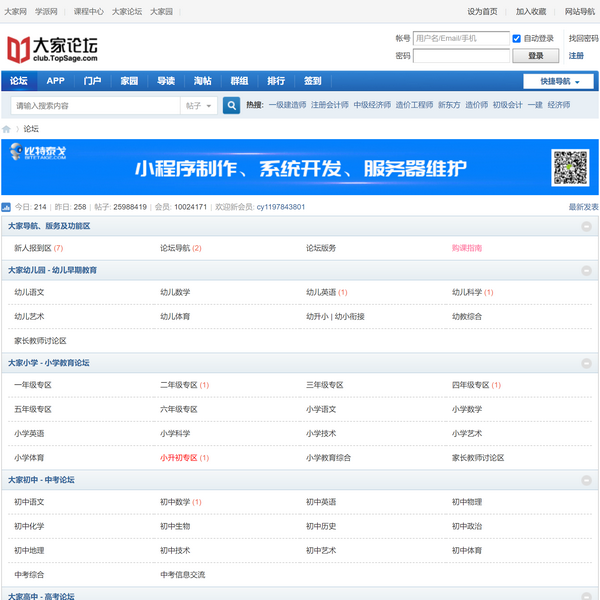Collapse the 大家导航、服务及功能区 section
The height and width of the screenshot is (600, 600).
click(x=586, y=227)
